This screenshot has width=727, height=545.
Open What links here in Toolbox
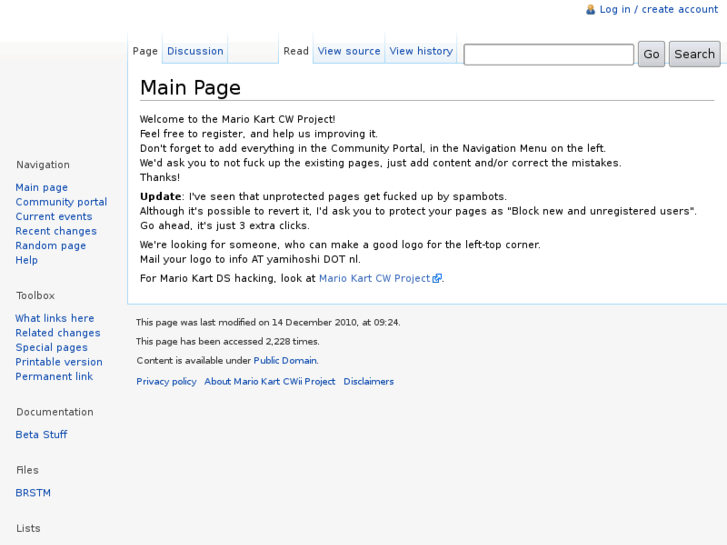(55, 318)
